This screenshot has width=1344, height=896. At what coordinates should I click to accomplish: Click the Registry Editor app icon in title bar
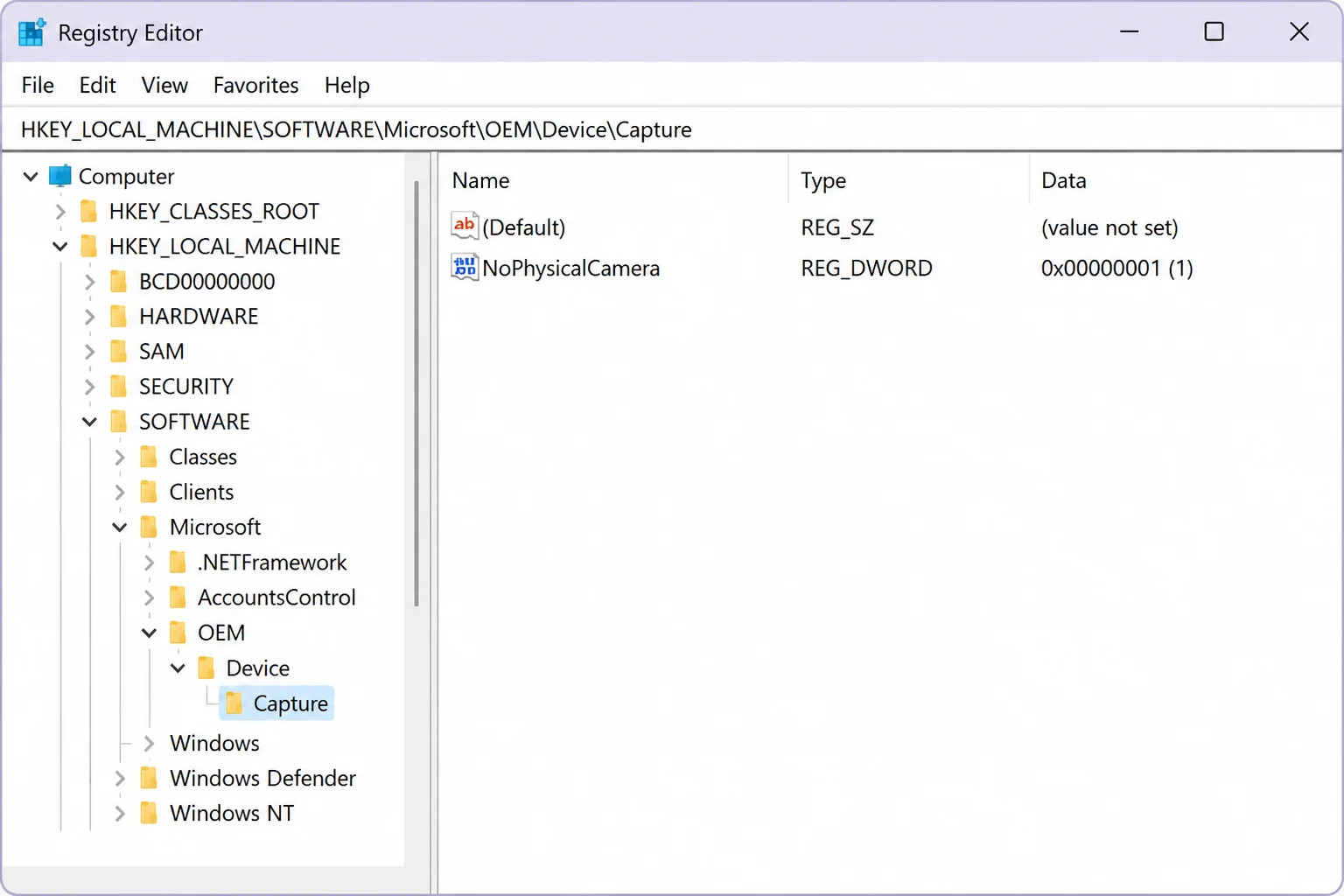pos(31,32)
